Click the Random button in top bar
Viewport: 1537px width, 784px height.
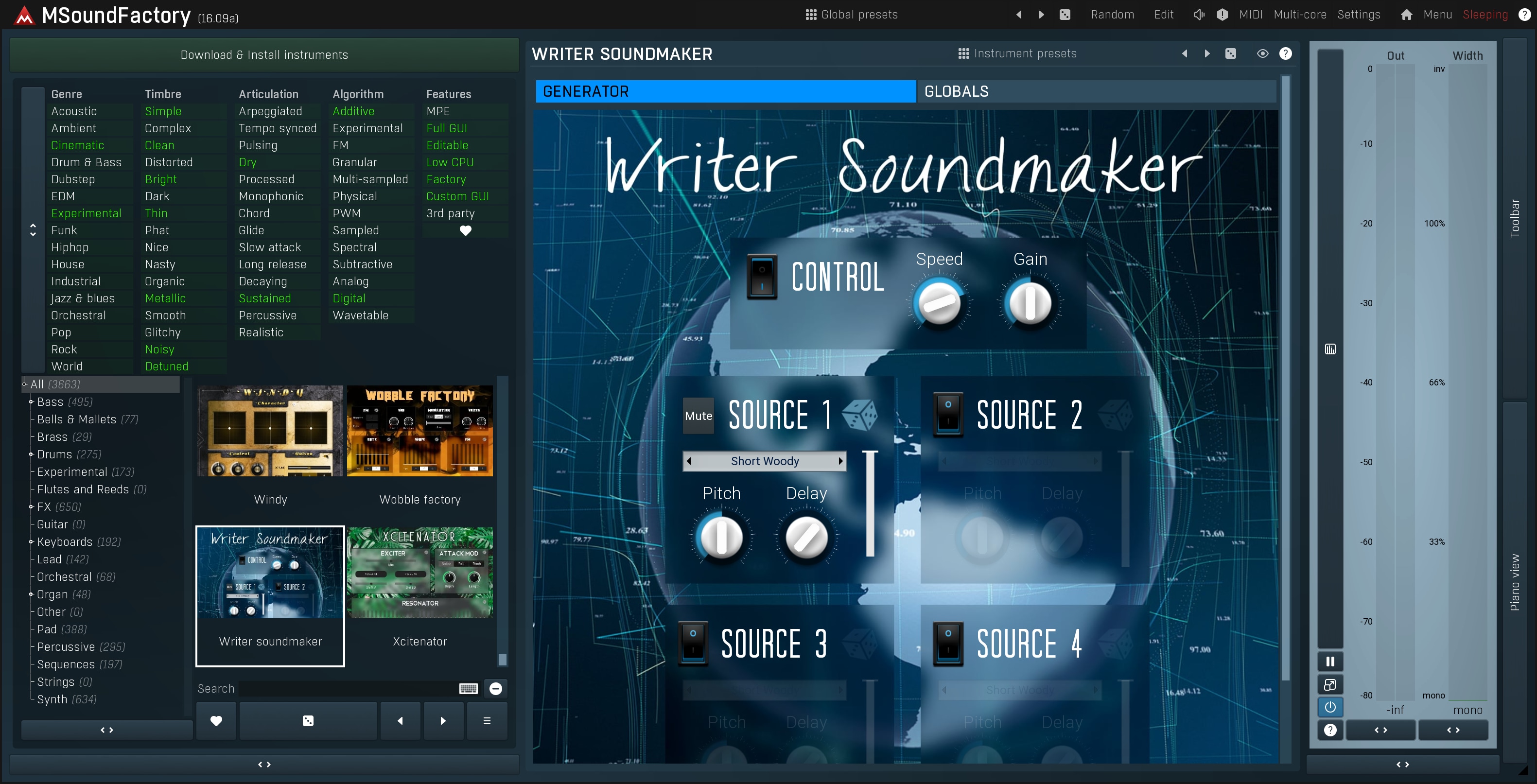click(1112, 14)
